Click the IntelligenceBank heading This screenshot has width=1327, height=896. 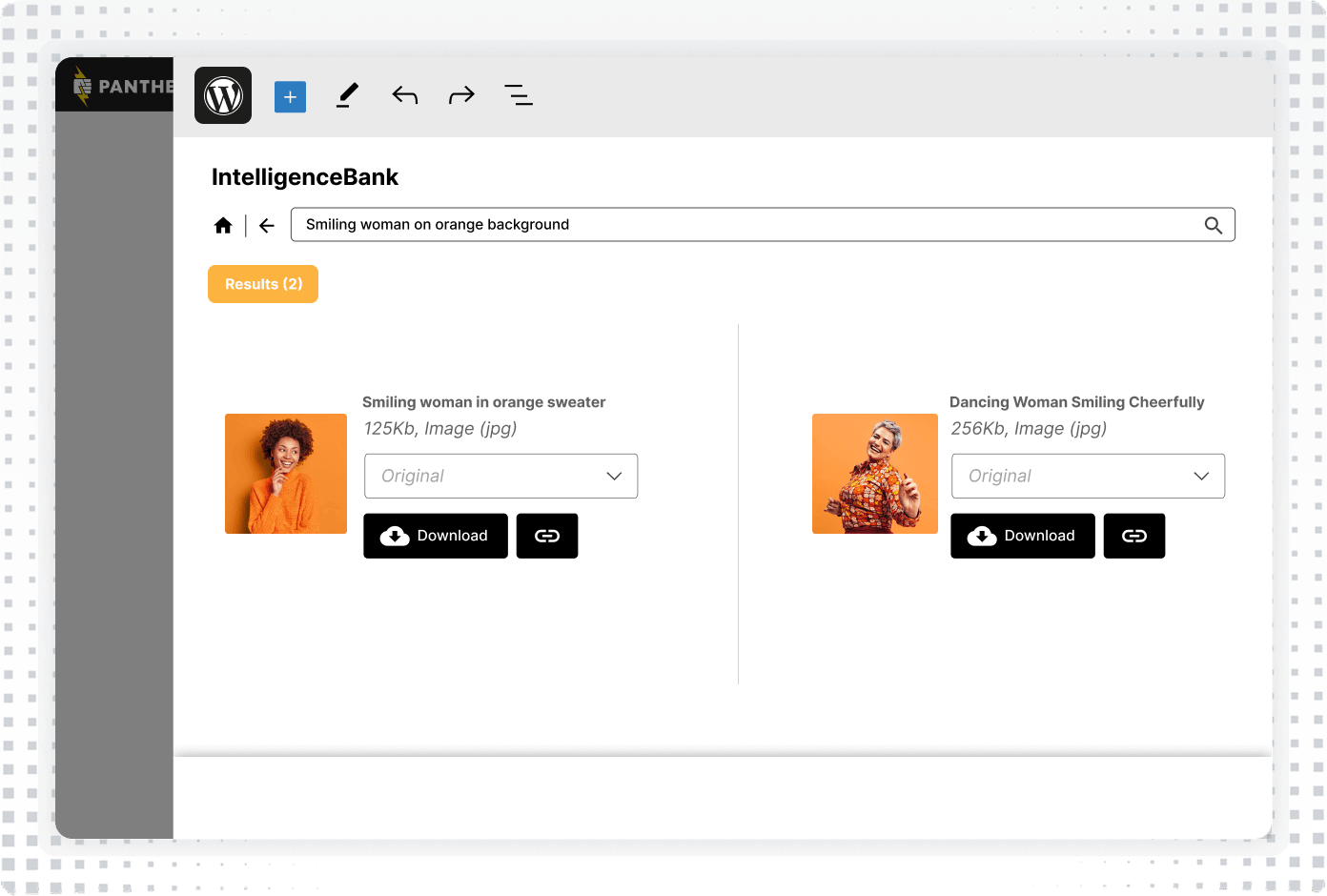(x=305, y=177)
